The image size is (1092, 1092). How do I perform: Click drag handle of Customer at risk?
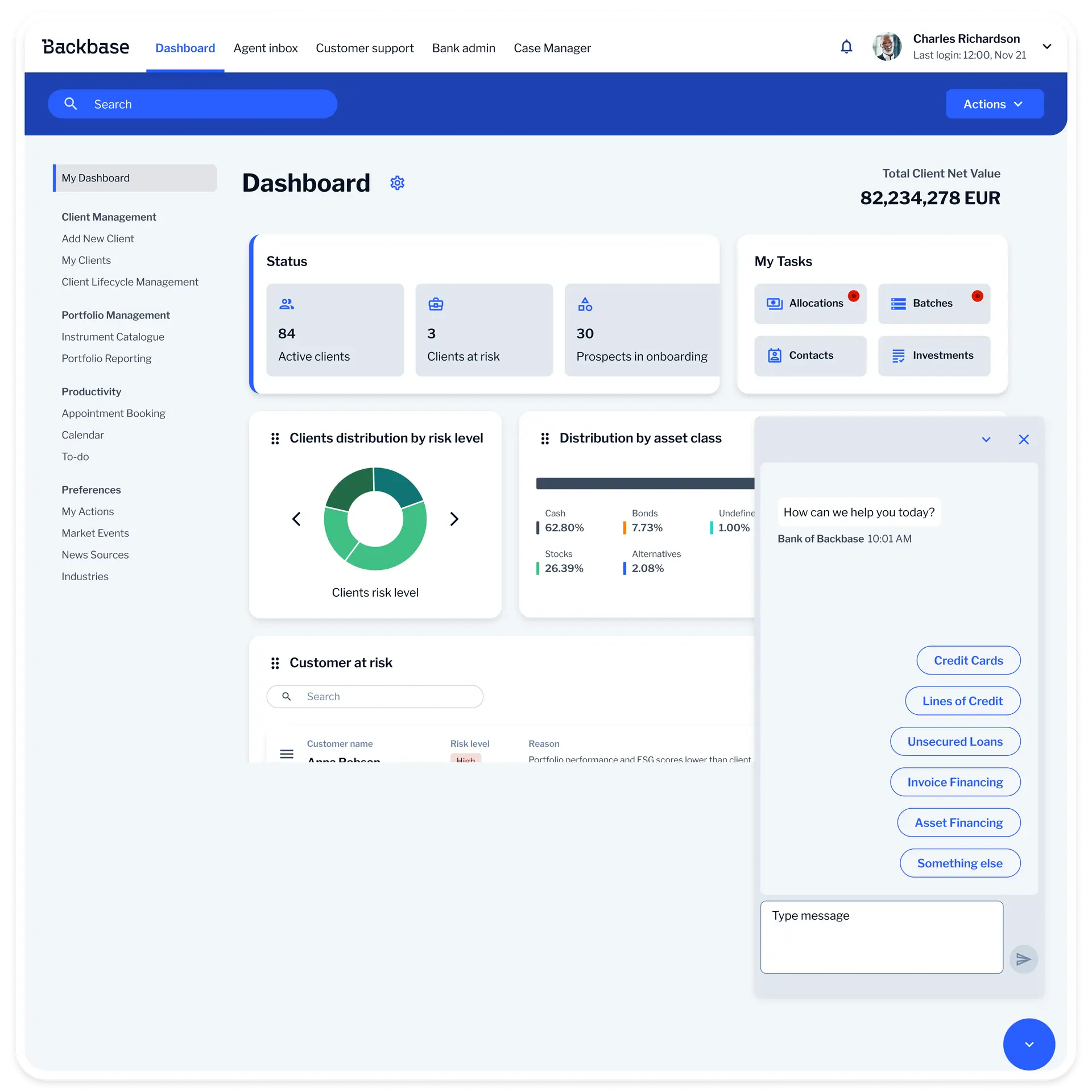[x=275, y=663]
